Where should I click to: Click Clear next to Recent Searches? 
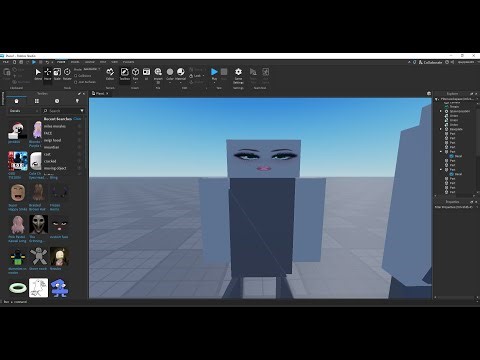(77, 119)
